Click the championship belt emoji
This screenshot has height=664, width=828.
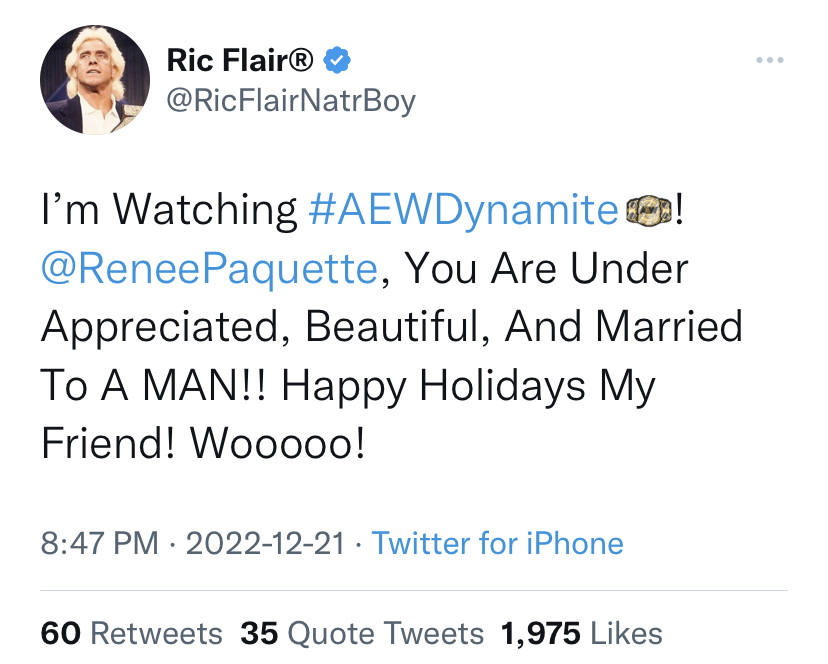click(x=649, y=210)
